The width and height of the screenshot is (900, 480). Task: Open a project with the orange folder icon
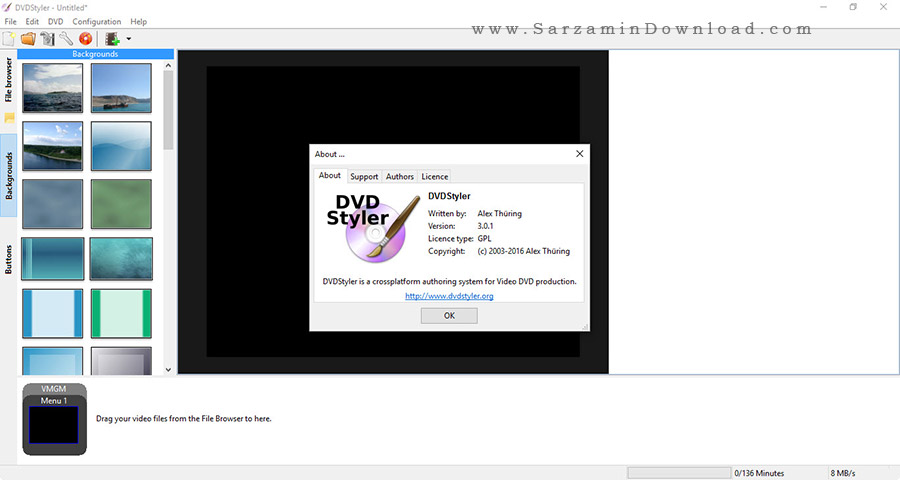click(x=28, y=39)
